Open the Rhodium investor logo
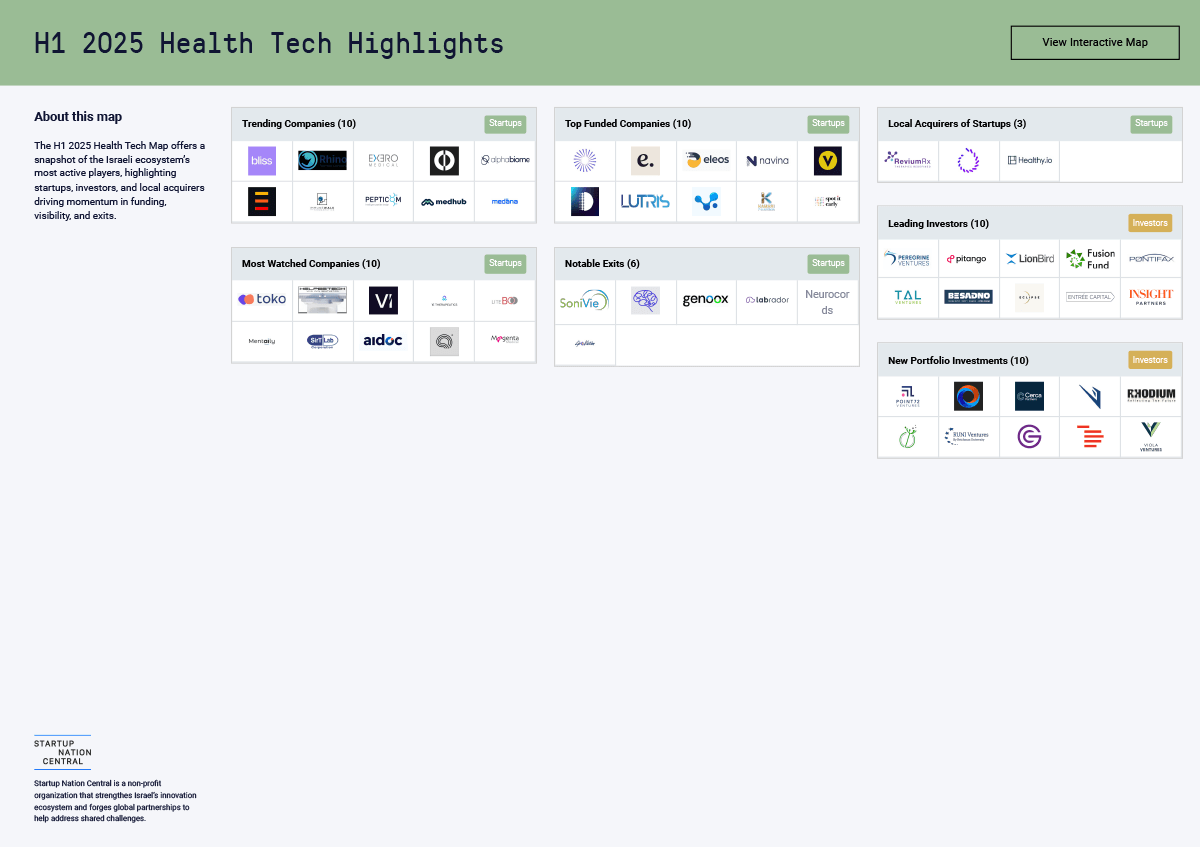 click(x=1151, y=395)
